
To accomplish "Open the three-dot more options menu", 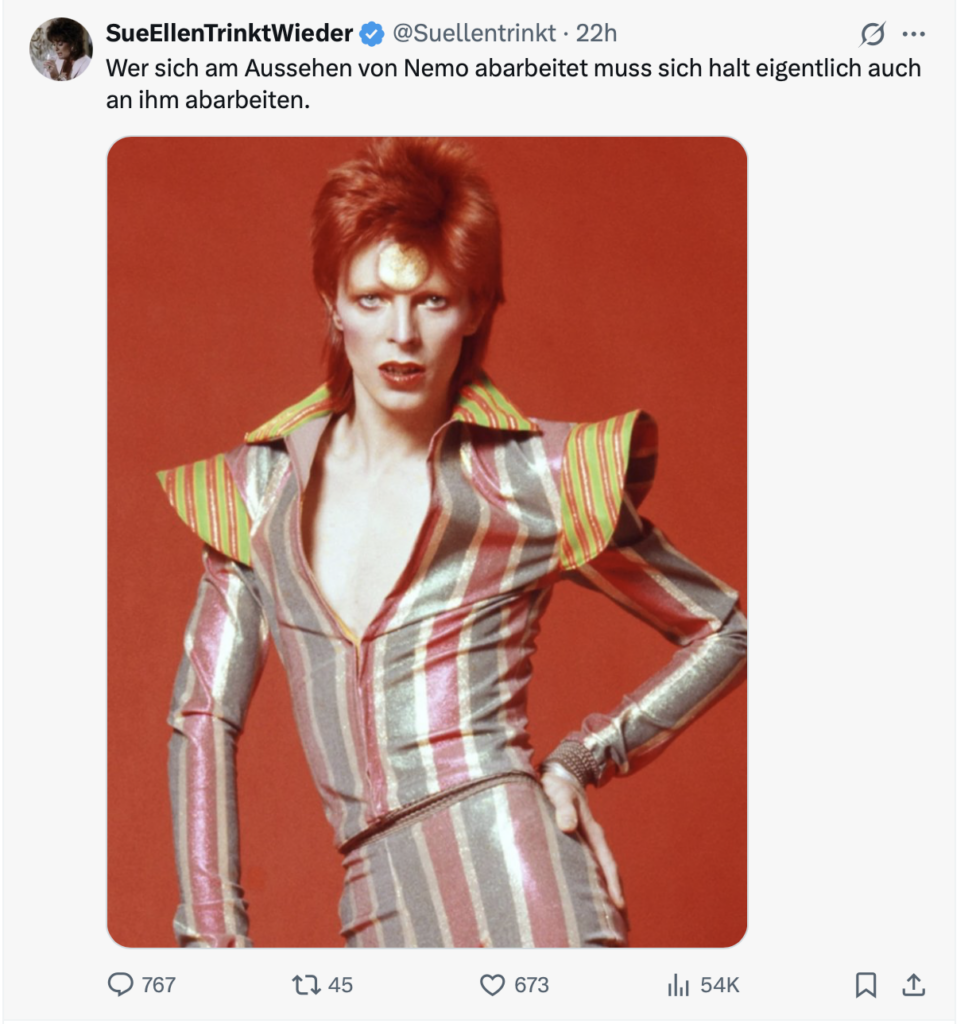I will (x=913, y=33).
